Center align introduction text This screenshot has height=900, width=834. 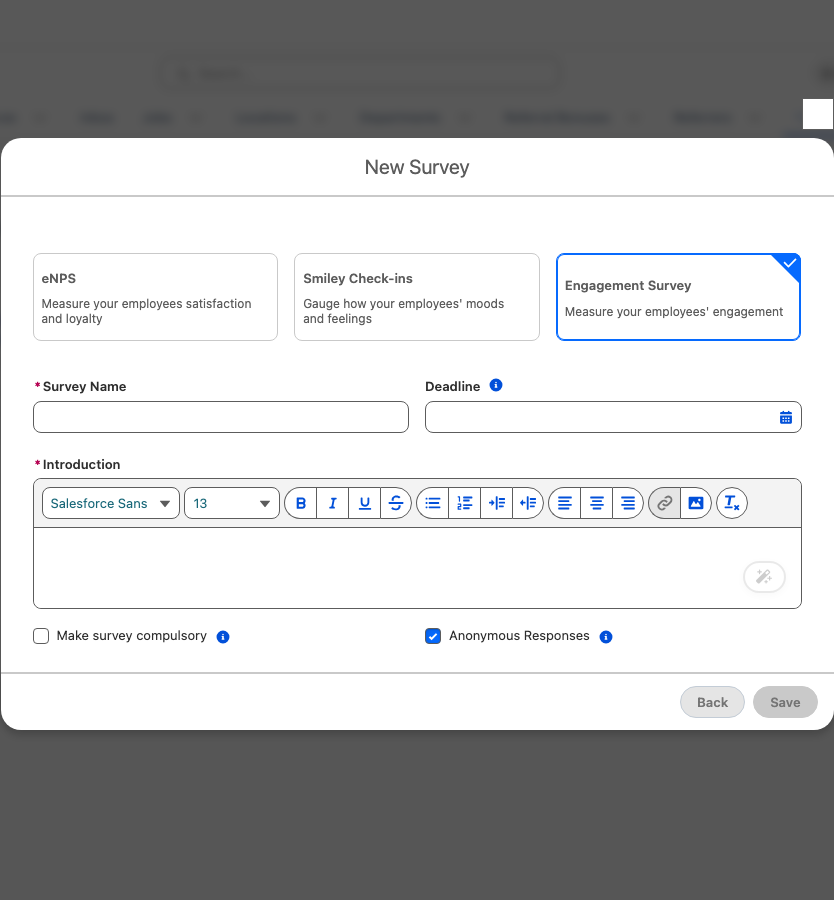pyautogui.click(x=596, y=503)
